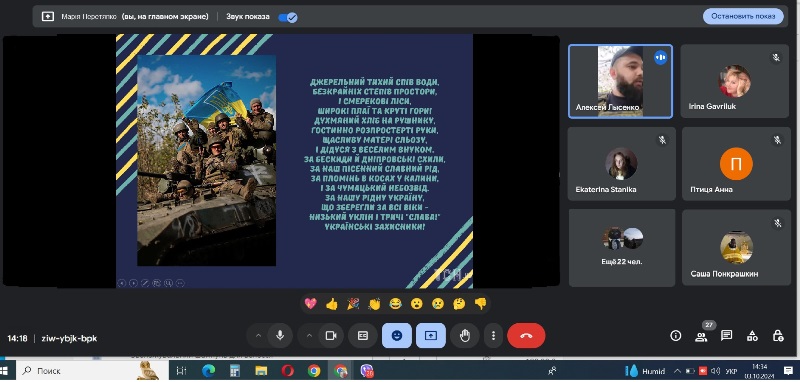
Task: Open the three-dot more options menu
Action: click(x=493, y=336)
